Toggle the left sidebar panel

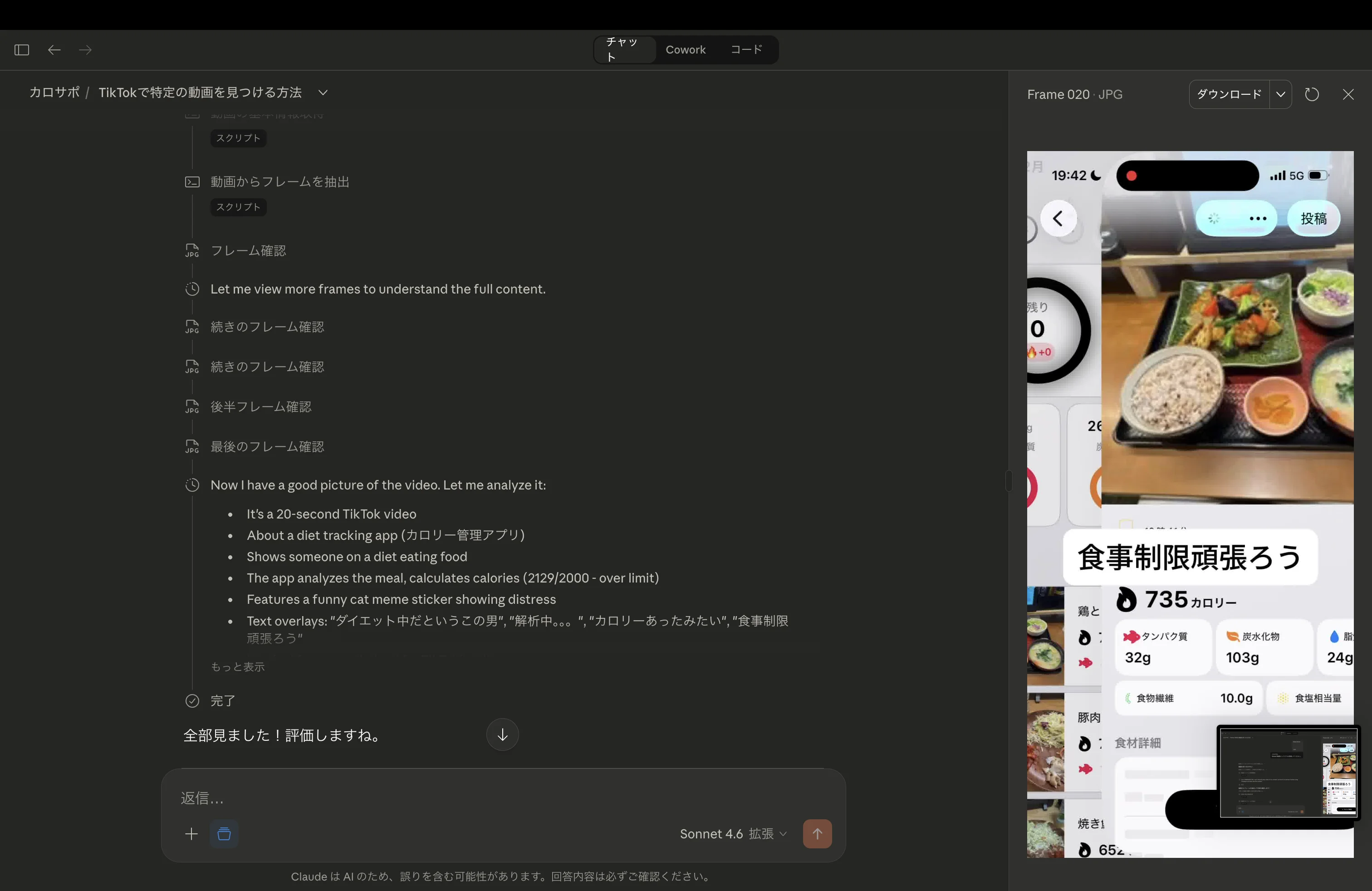click(21, 50)
